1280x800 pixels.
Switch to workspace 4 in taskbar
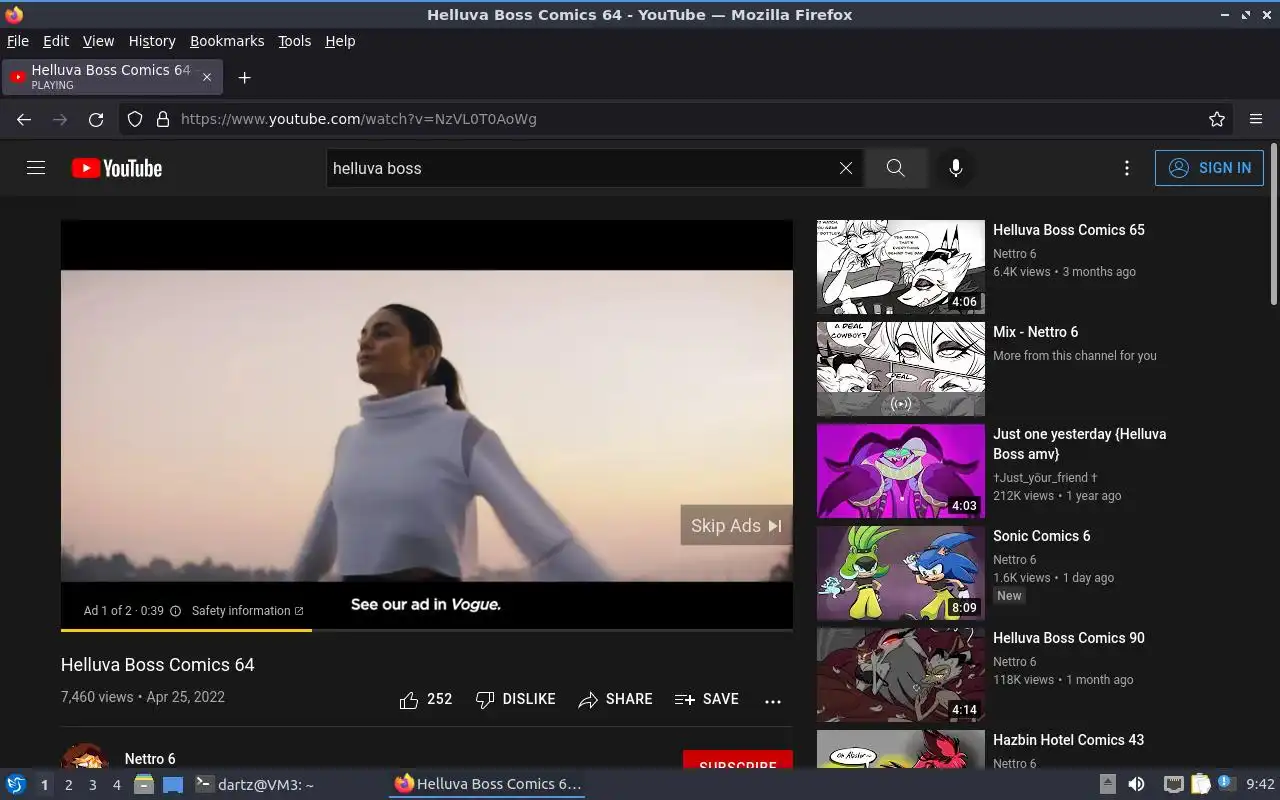[116, 785]
